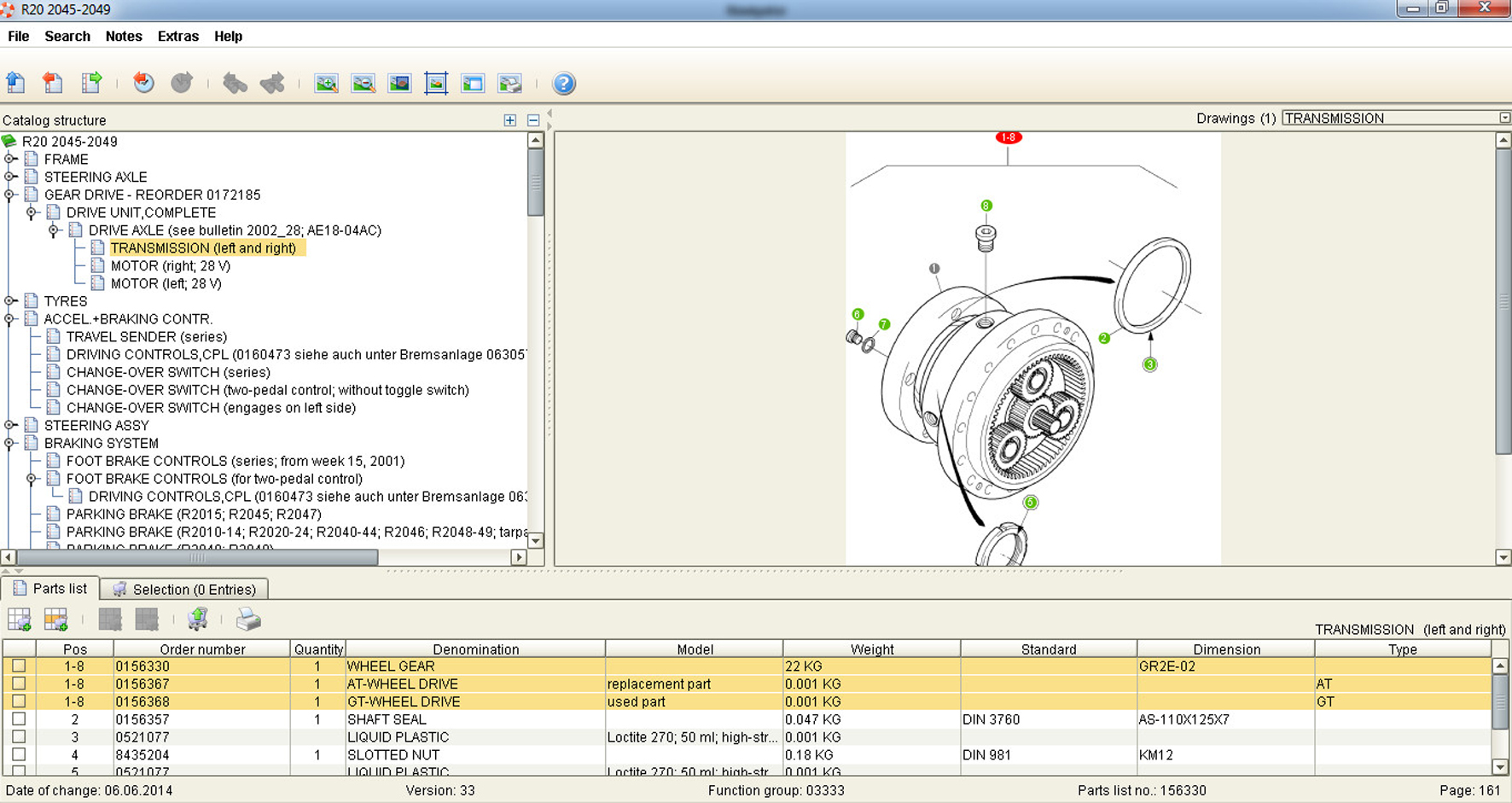This screenshot has height=803, width=1512.
Task: Open the Drawings TRANSMISSION dropdown
Action: coord(1504,118)
